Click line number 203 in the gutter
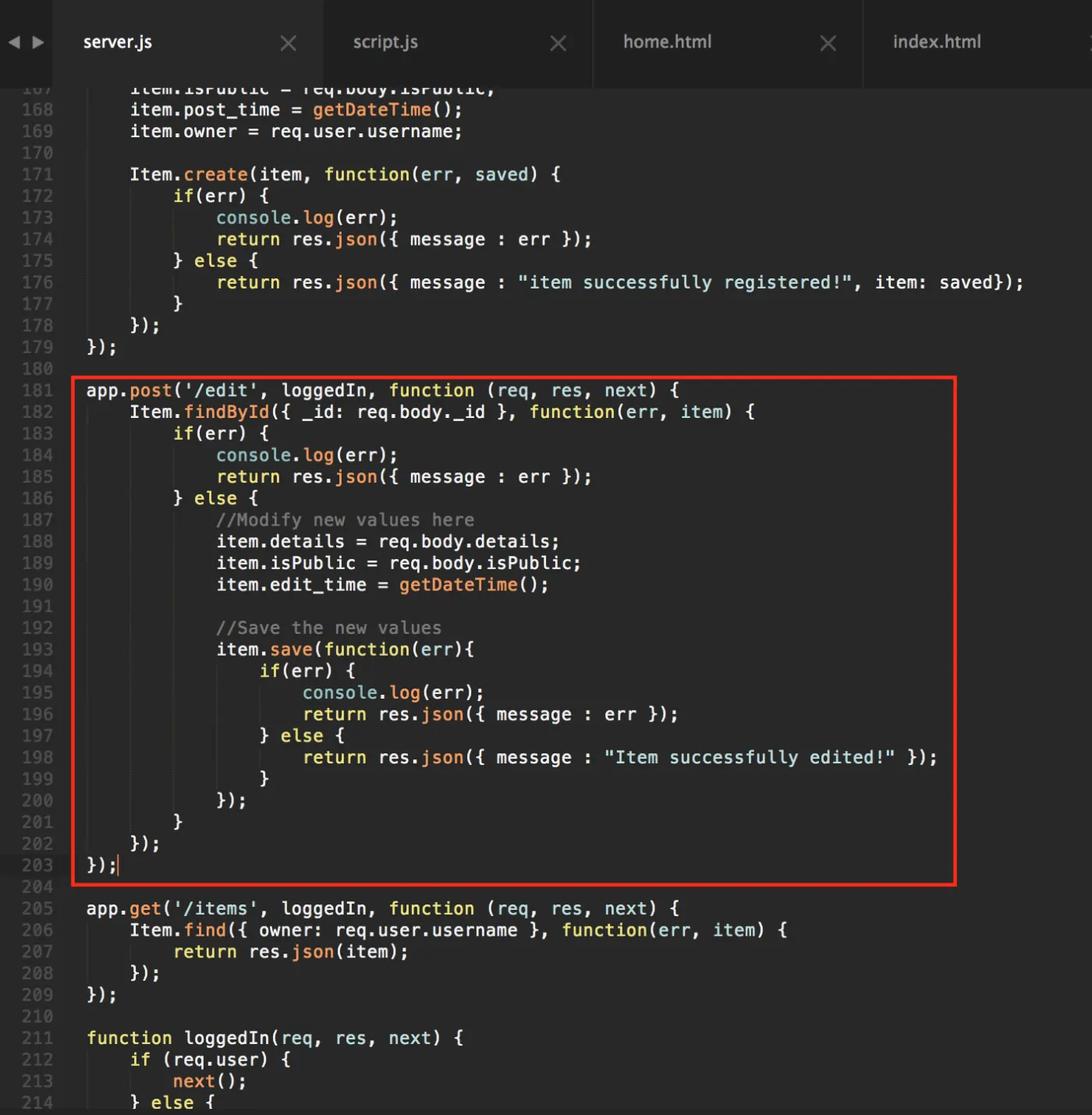1092x1115 pixels. click(x=37, y=865)
